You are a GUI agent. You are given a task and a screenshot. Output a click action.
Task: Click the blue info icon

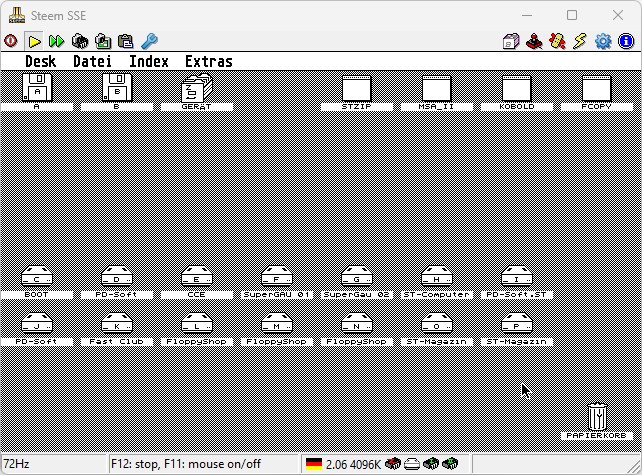pyautogui.click(x=626, y=41)
